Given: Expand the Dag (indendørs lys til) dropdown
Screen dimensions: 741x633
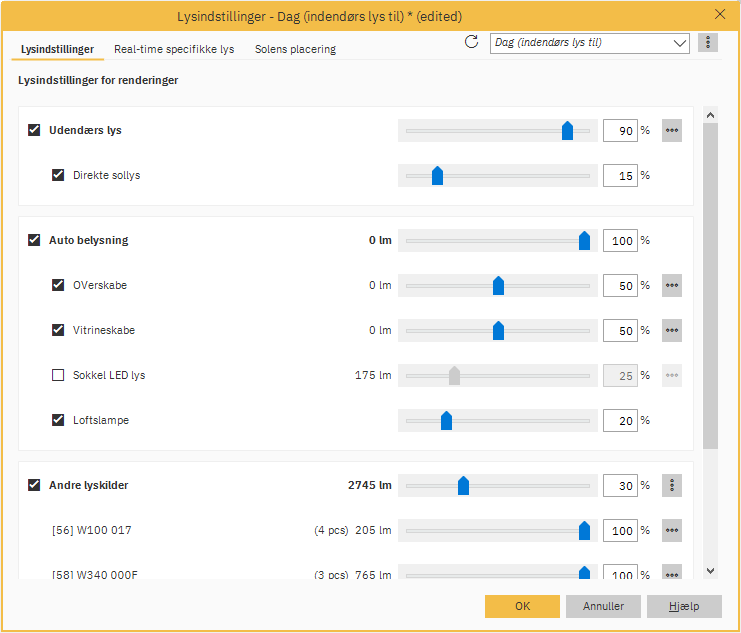Looking at the screenshot, I should coord(680,43).
